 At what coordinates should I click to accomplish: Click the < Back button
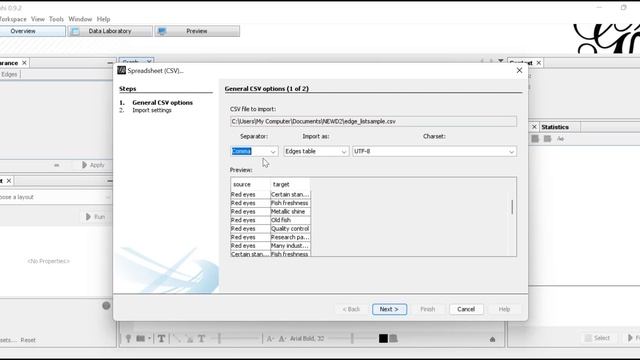(351, 309)
